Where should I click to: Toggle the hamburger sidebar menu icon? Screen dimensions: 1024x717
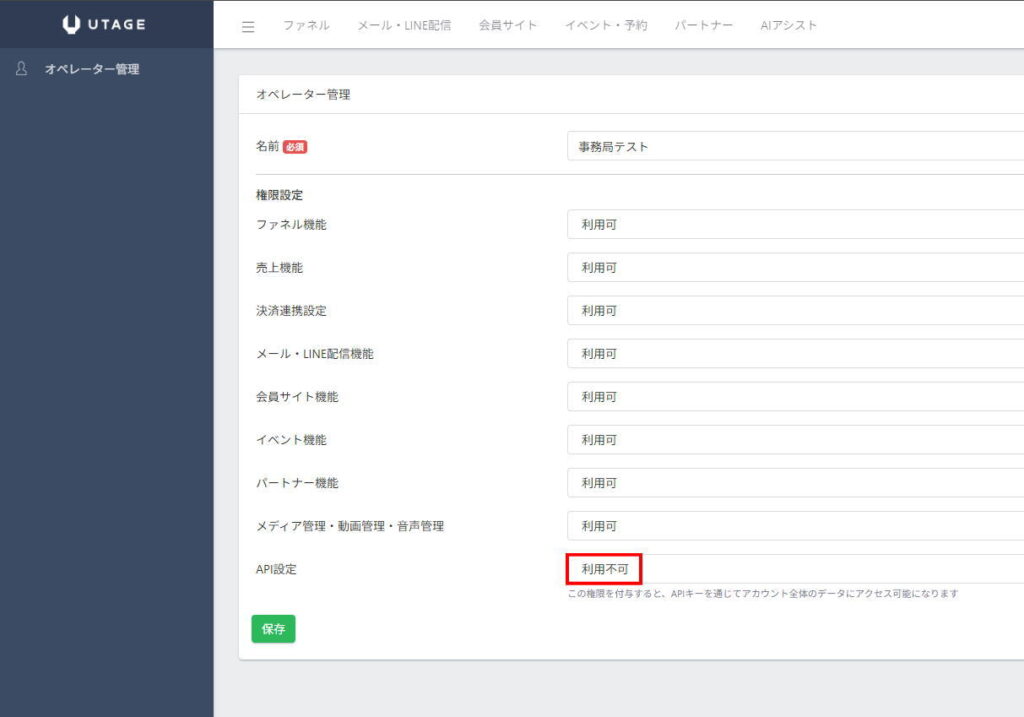tap(248, 26)
